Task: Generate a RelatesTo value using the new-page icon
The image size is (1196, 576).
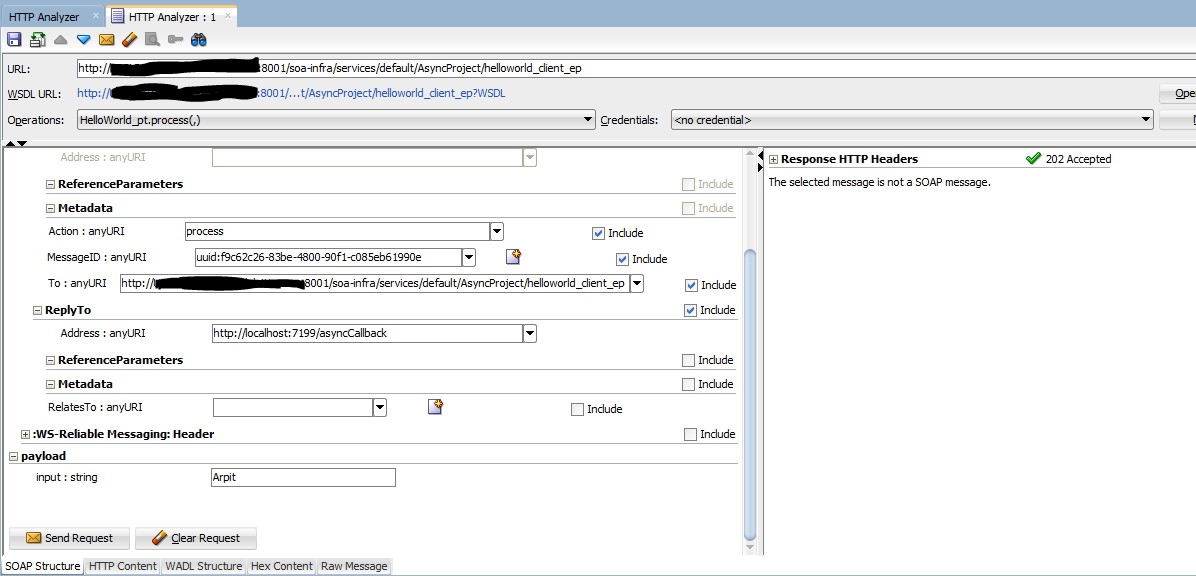Action: (435, 407)
